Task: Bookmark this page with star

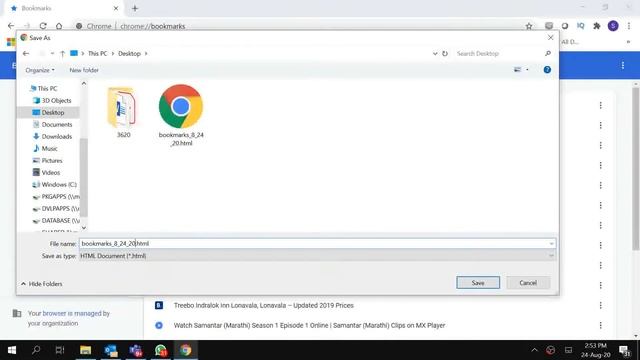Action: click(x=529, y=26)
